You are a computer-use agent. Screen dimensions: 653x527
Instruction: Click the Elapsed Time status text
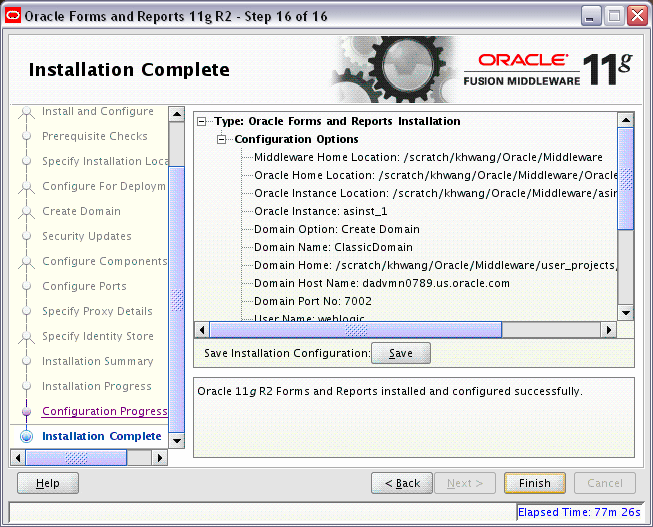coord(579,512)
